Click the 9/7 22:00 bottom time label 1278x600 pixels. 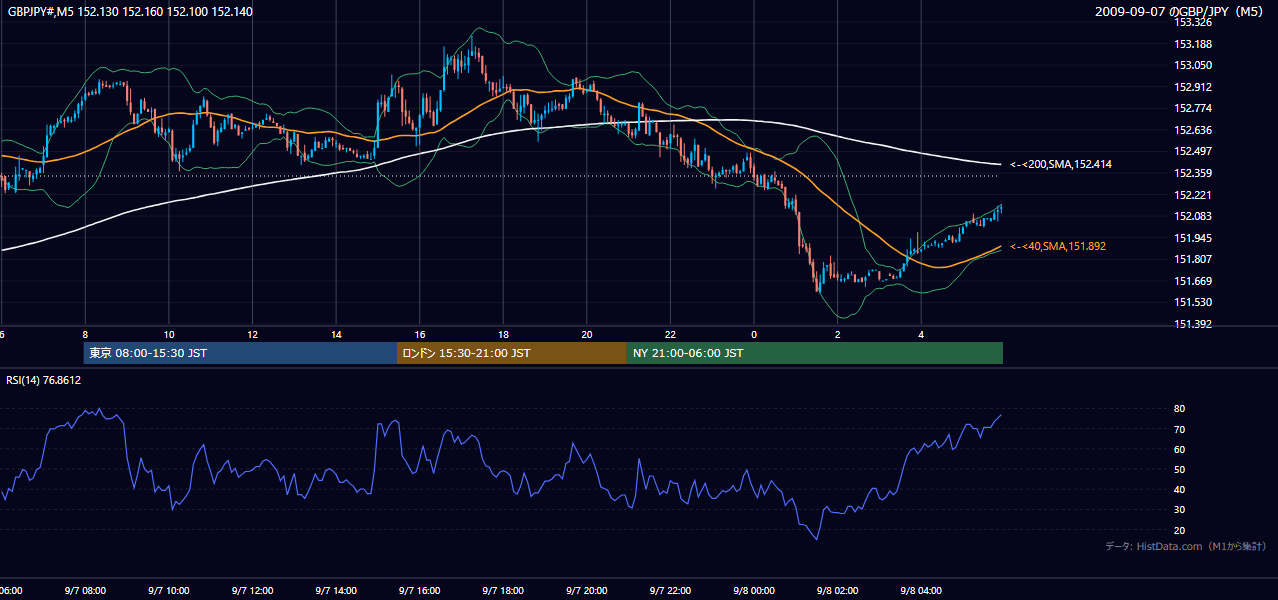click(x=671, y=591)
